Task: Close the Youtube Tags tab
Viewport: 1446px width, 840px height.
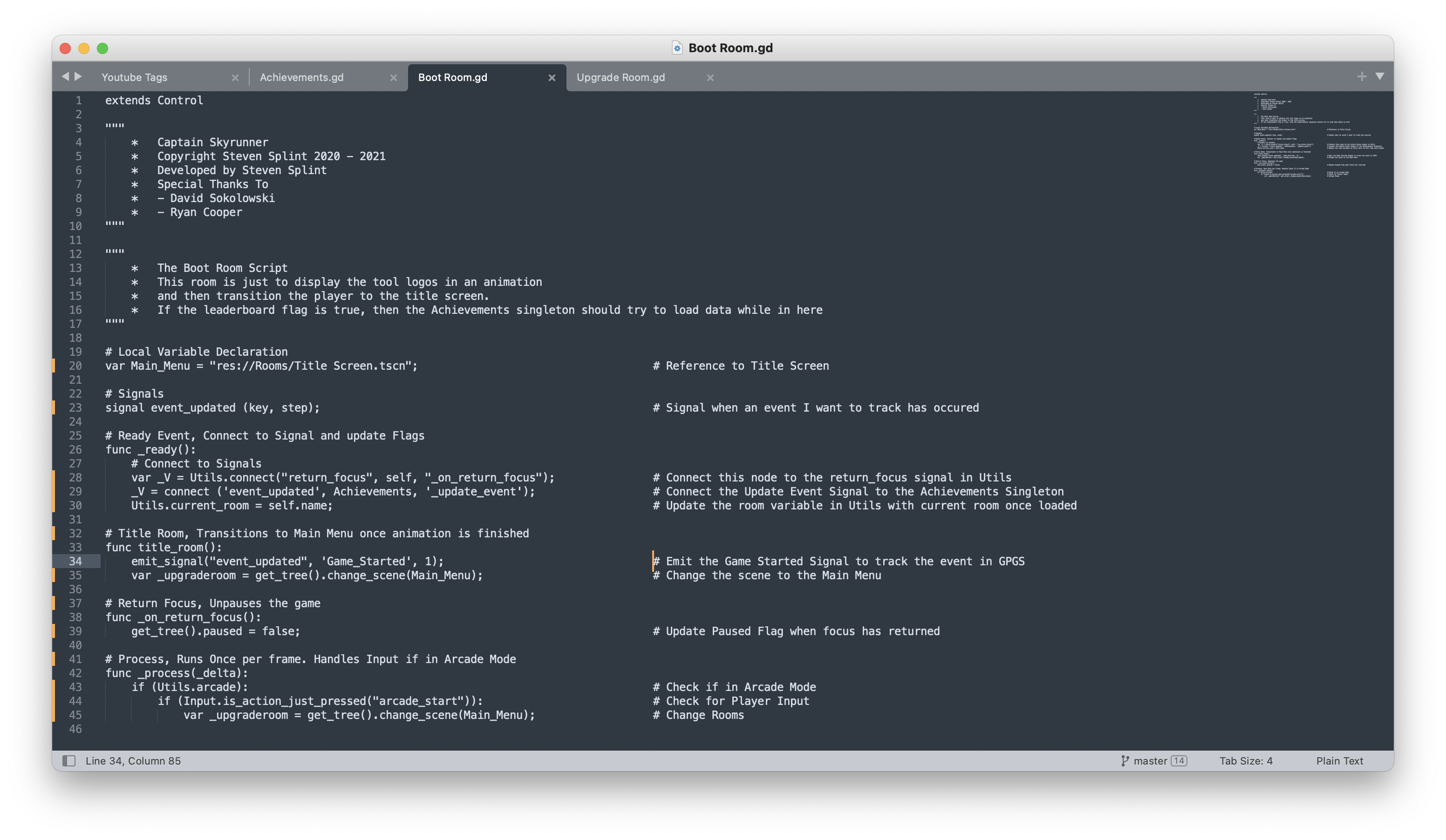Action: 235,77
